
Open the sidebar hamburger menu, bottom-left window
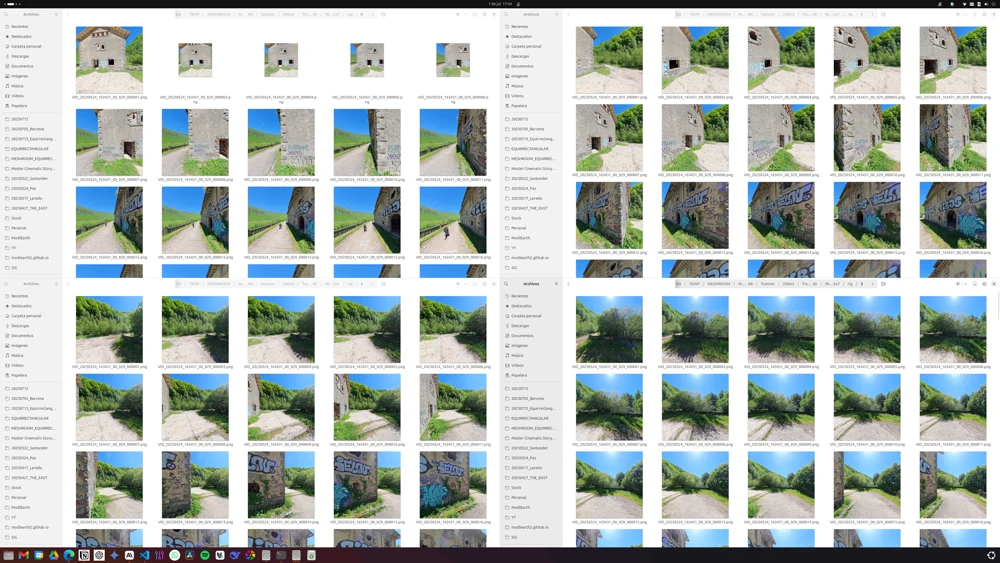click(x=56, y=284)
